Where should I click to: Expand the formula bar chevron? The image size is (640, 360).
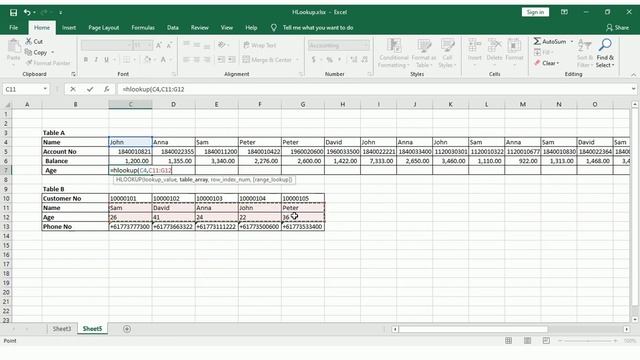pos(633,89)
